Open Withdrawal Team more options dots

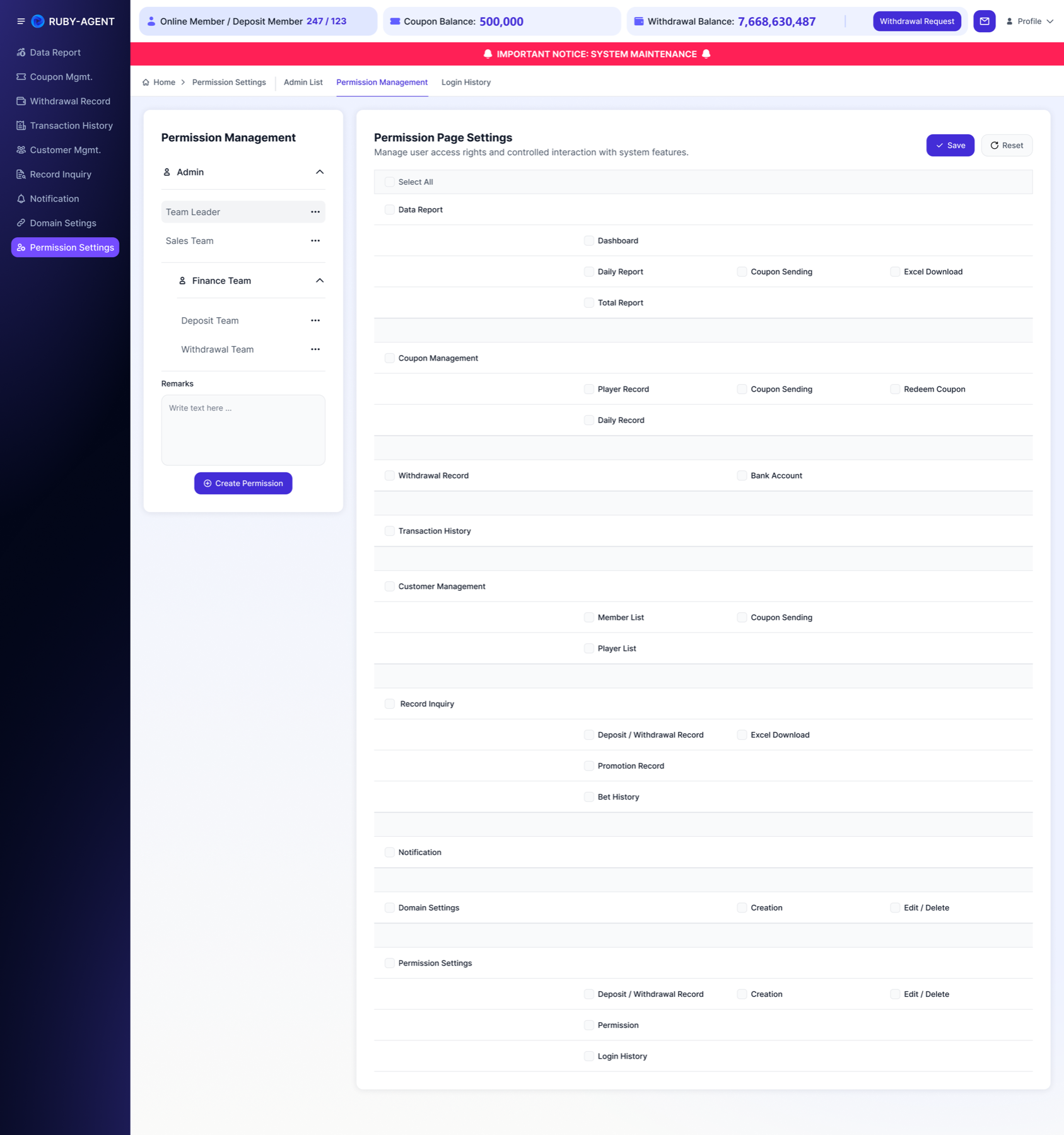(x=315, y=349)
